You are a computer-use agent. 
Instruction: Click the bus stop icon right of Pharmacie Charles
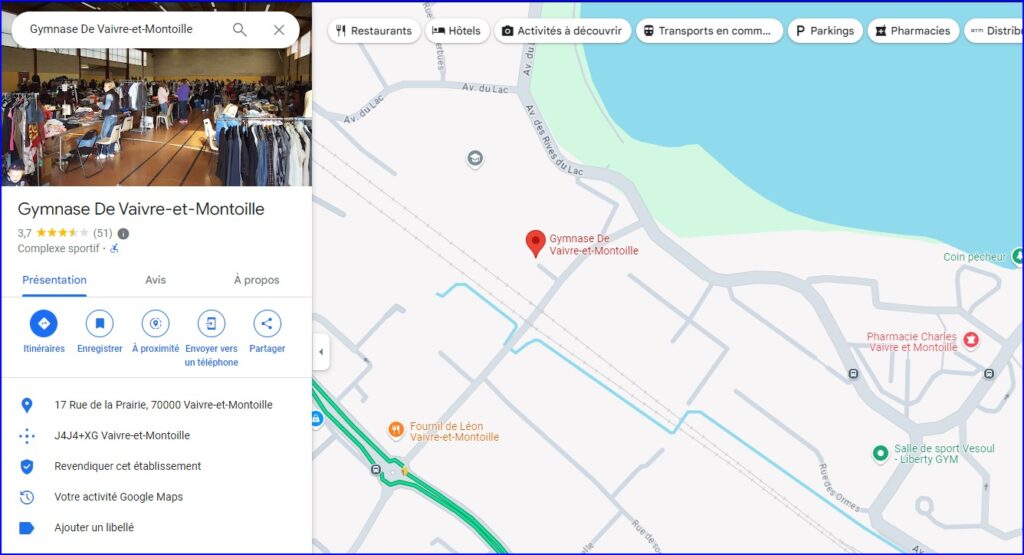pos(989,374)
